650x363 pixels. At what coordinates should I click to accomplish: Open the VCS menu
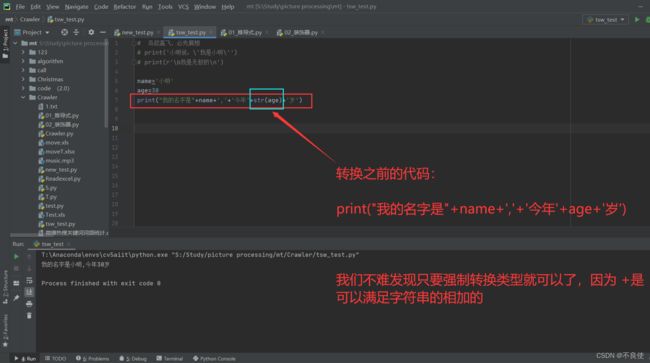point(183,7)
